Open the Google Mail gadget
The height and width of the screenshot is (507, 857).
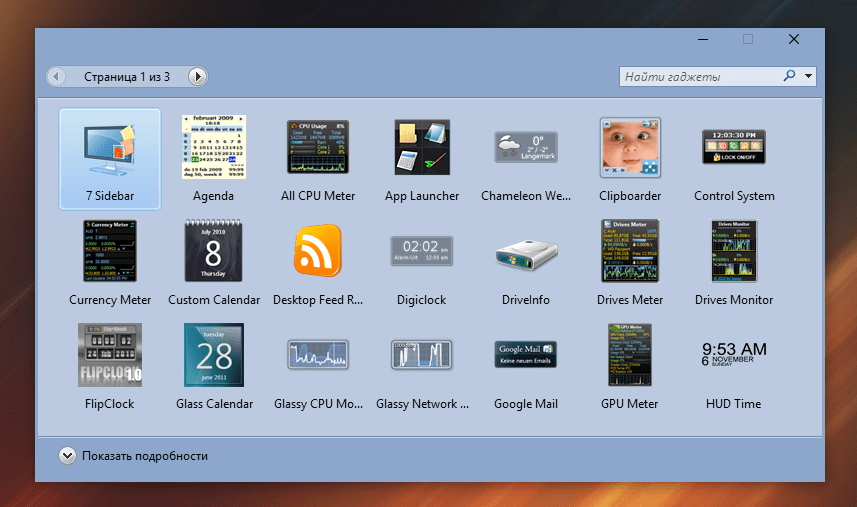(x=526, y=355)
